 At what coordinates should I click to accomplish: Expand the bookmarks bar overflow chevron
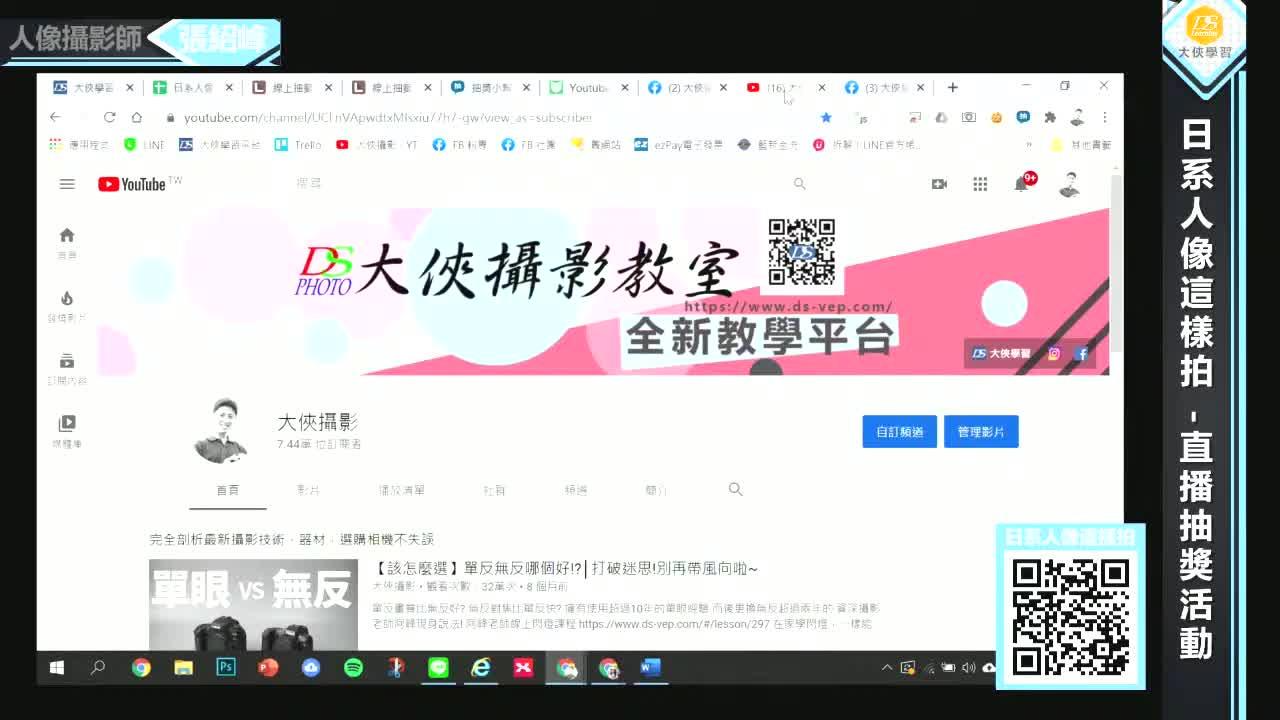[x=1028, y=145]
